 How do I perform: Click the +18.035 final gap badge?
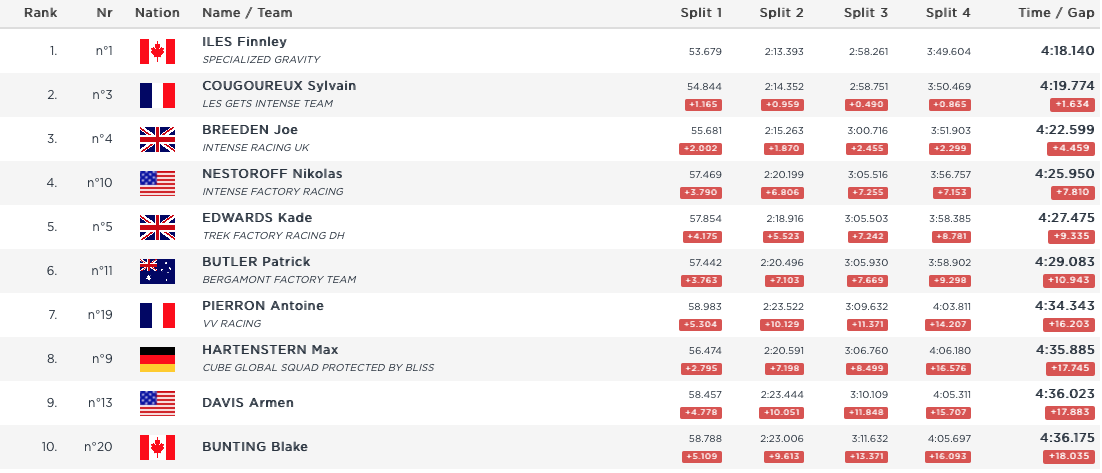(x=1069, y=456)
